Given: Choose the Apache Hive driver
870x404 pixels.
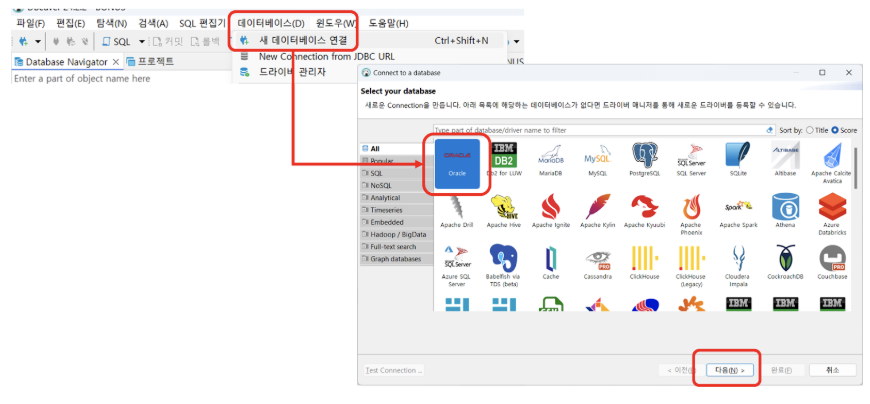Looking at the screenshot, I should point(503,211).
